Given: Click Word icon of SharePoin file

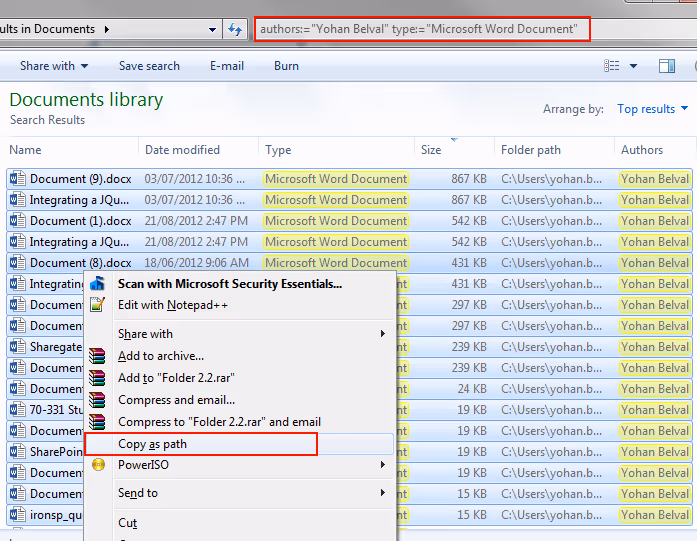Looking at the screenshot, I should tap(18, 451).
